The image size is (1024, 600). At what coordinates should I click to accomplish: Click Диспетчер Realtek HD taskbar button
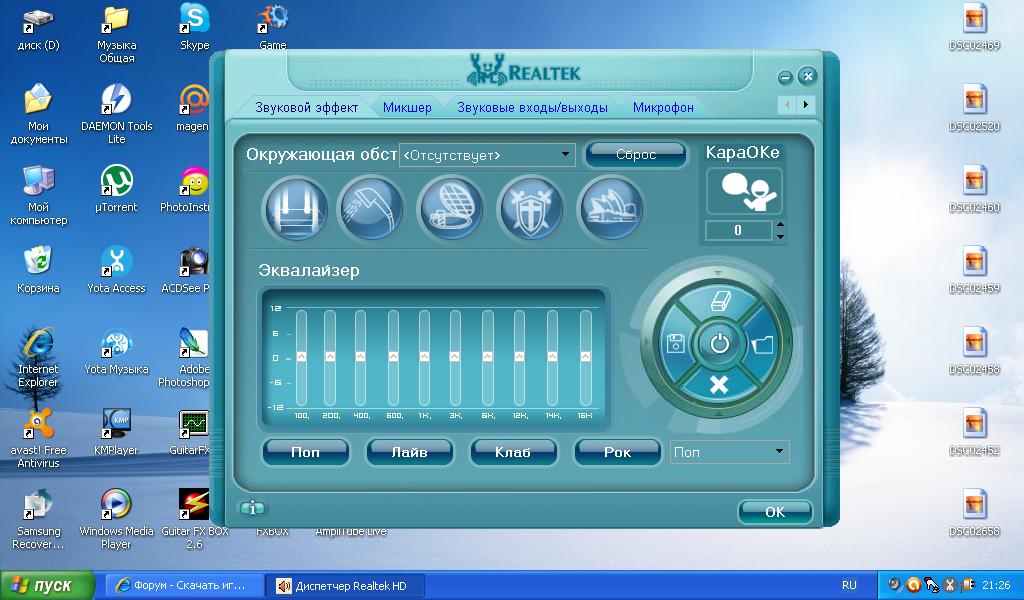[x=345, y=586]
